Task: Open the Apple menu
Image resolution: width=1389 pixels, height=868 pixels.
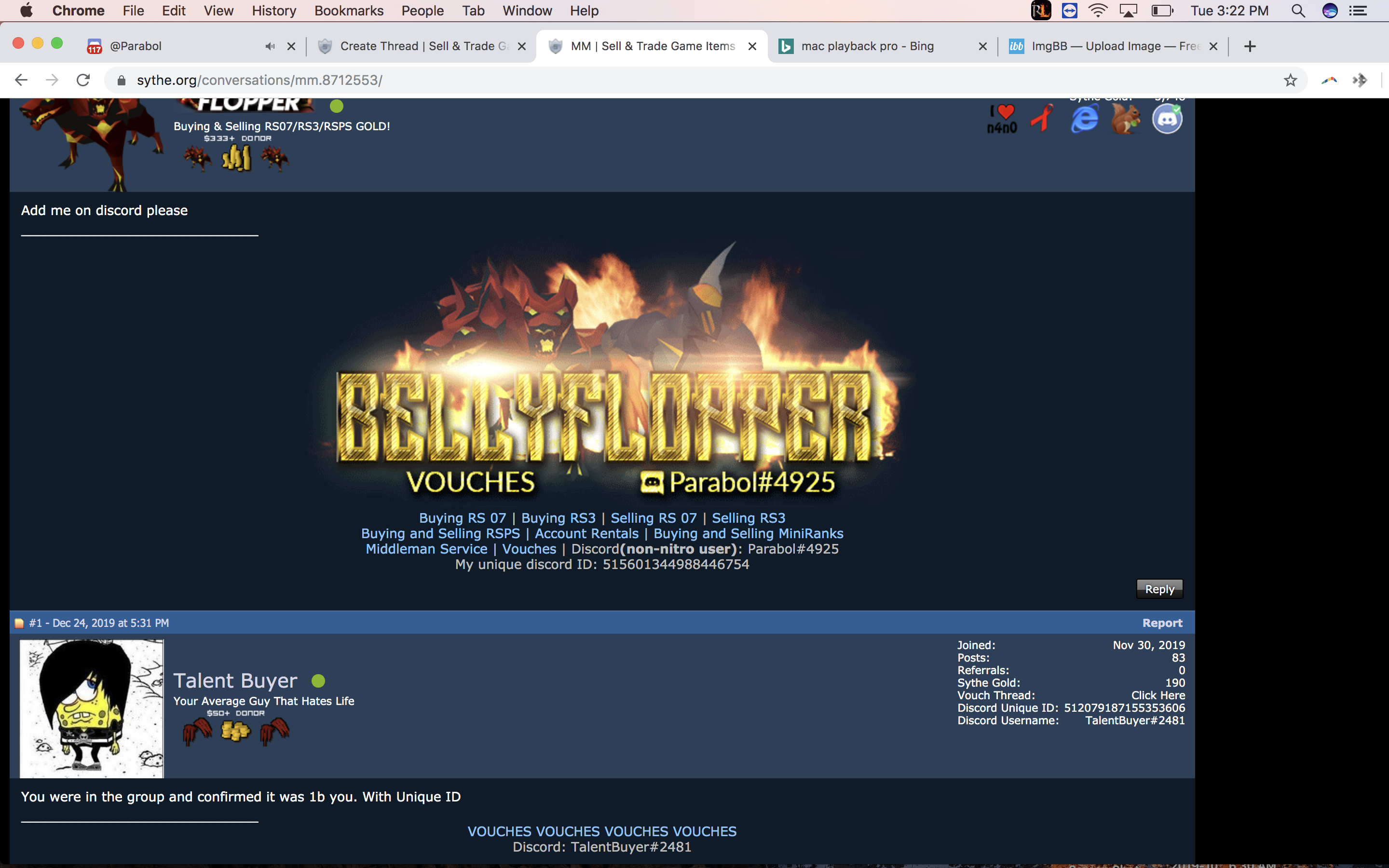Action: point(27,10)
